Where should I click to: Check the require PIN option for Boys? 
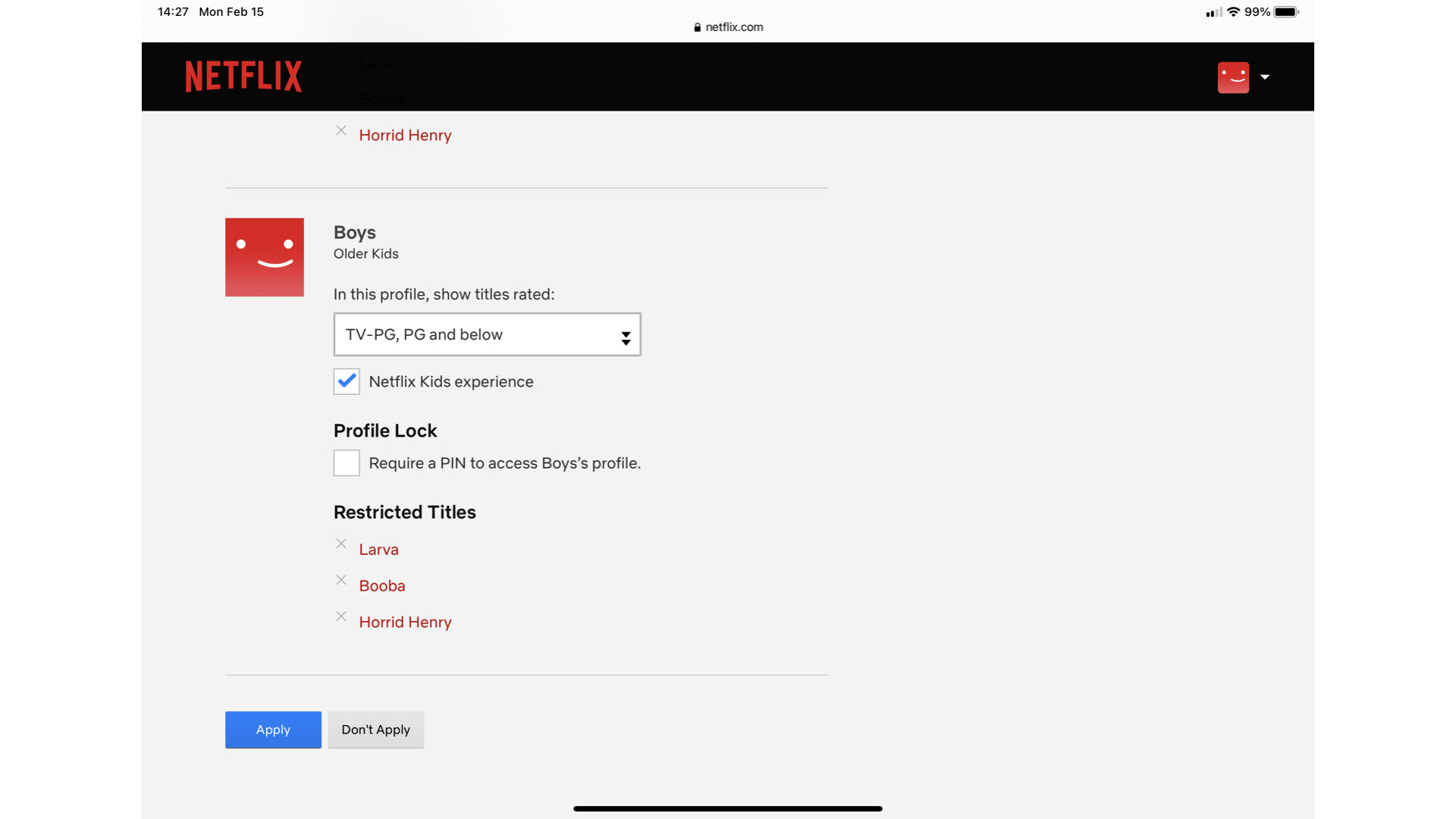click(346, 462)
